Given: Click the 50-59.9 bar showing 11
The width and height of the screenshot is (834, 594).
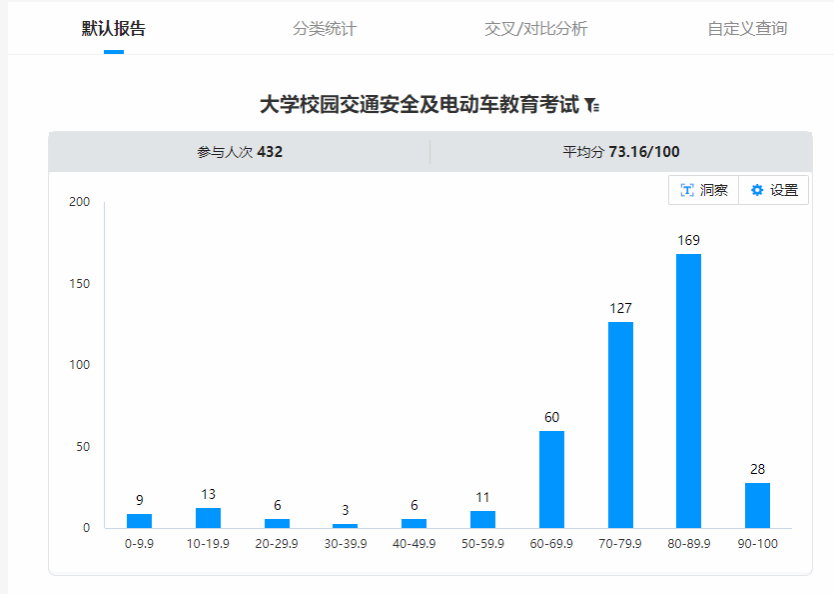Looking at the screenshot, I should pyautogui.click(x=483, y=519).
